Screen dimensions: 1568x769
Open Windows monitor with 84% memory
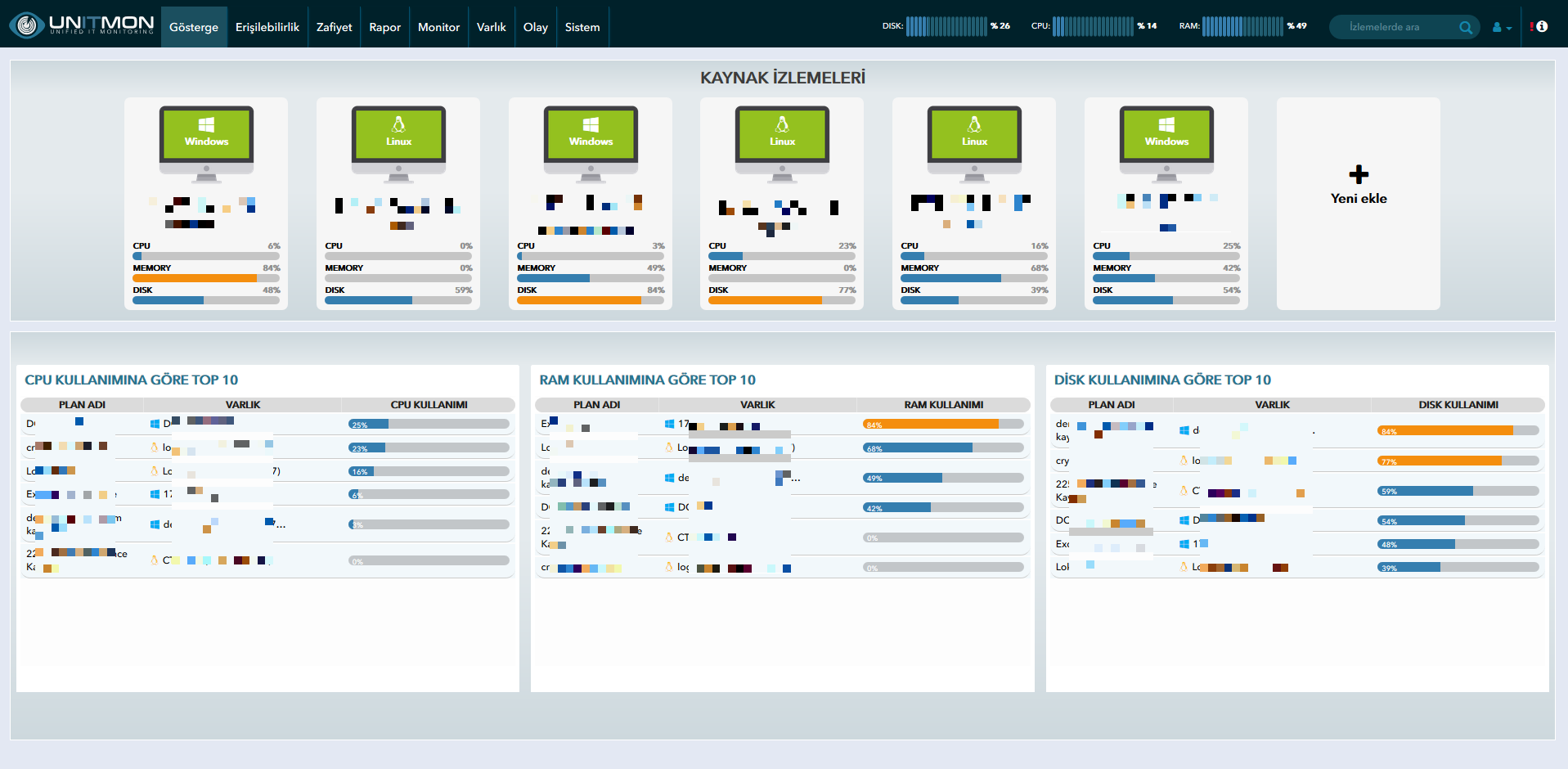point(206,204)
